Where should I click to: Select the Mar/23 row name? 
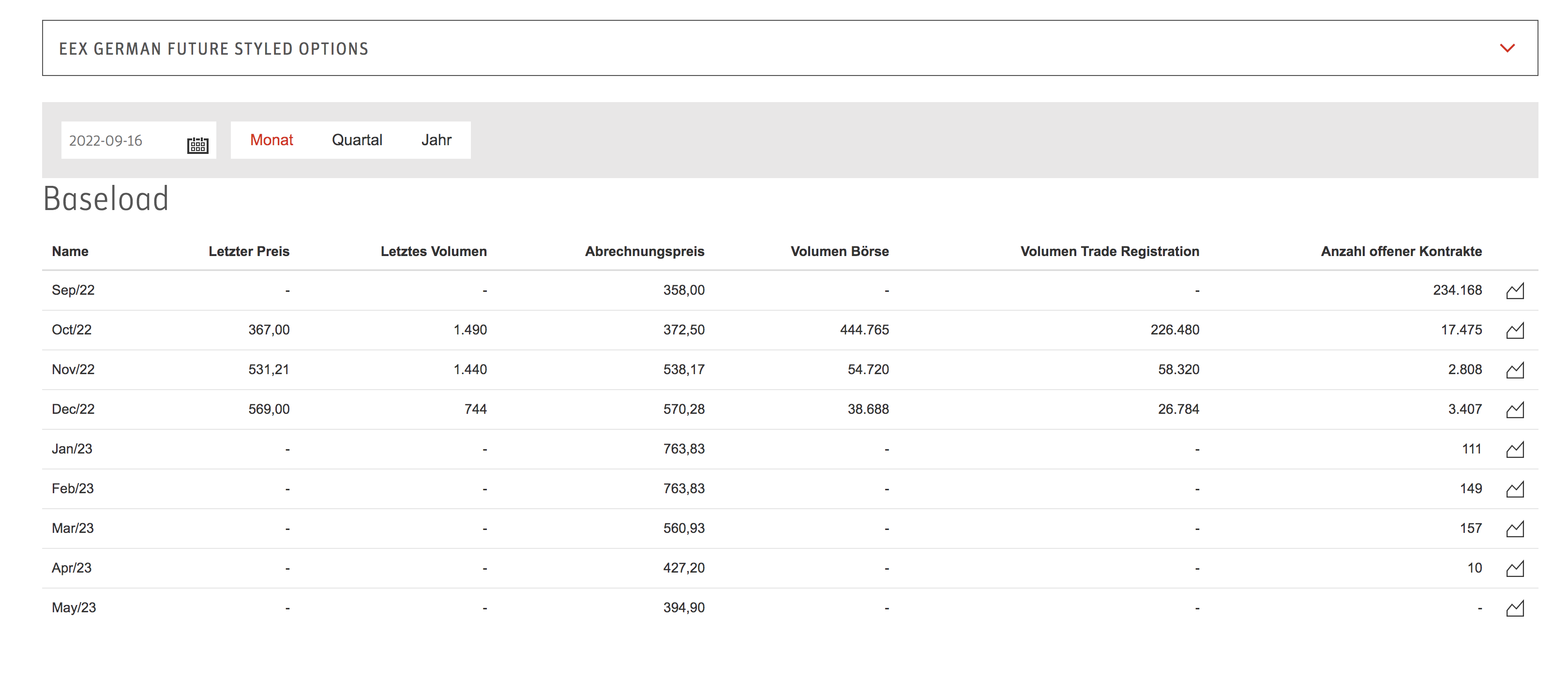click(x=73, y=529)
